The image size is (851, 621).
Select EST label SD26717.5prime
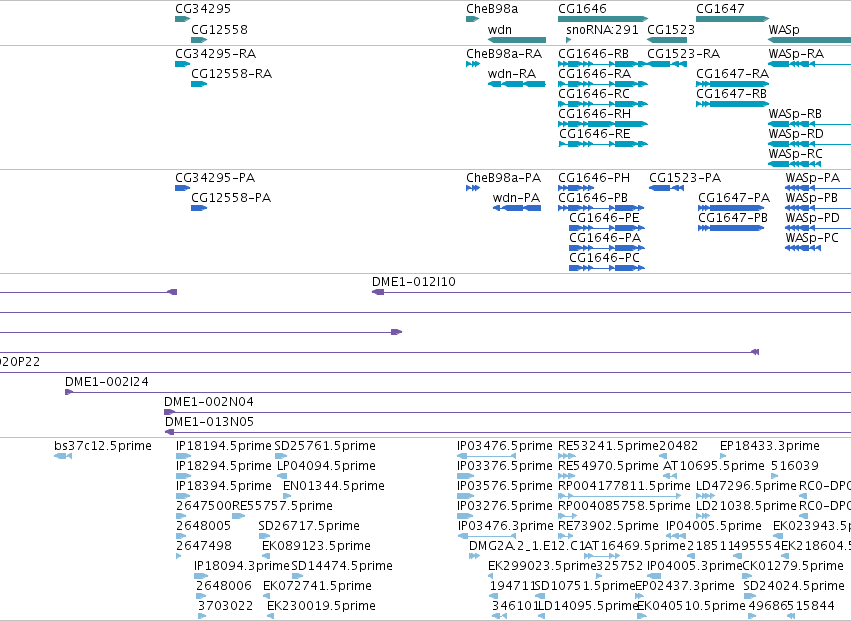309,526
